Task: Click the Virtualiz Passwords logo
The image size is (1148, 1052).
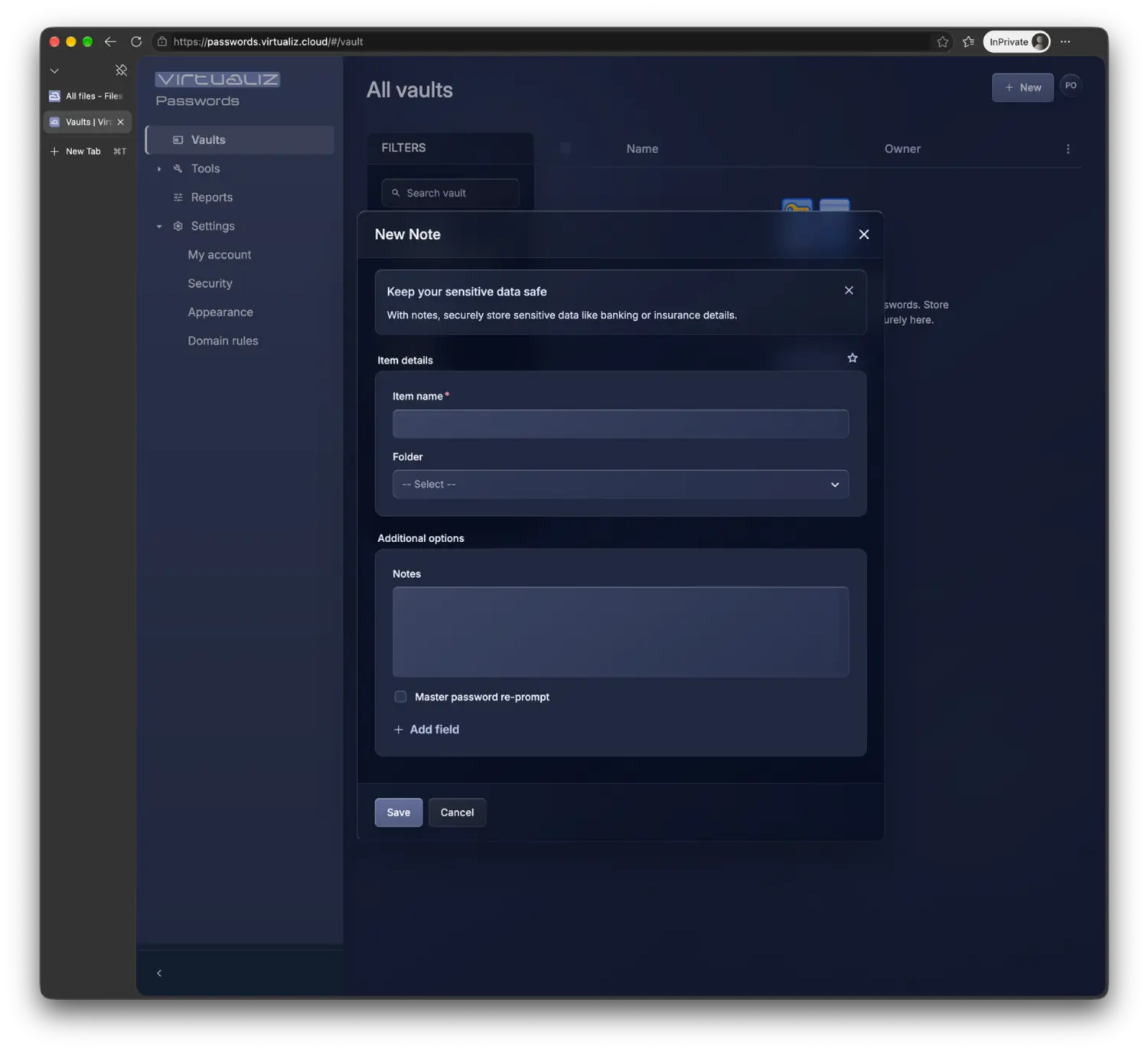Action: (217, 89)
